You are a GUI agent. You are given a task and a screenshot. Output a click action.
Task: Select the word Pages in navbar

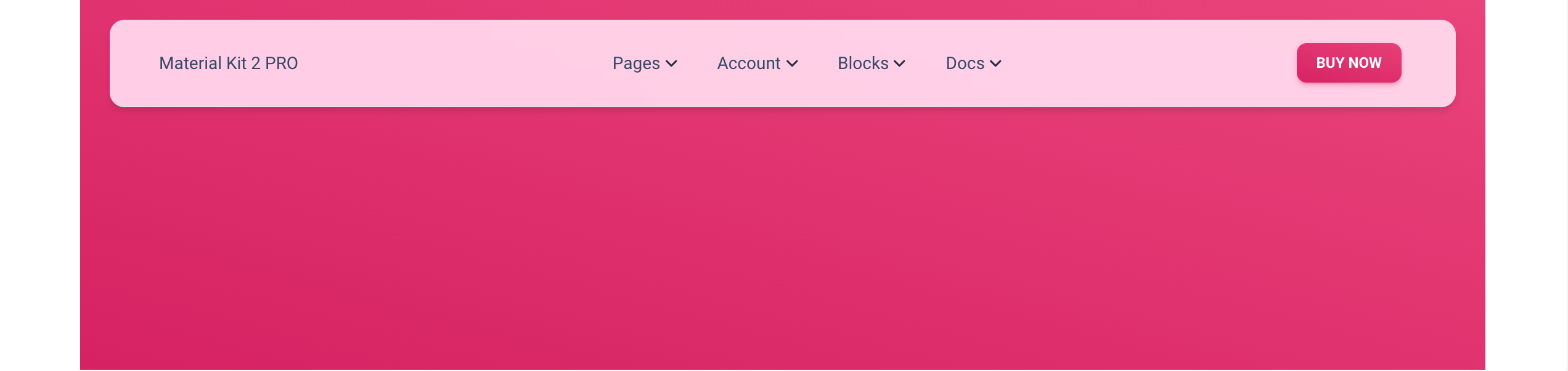[x=636, y=63]
